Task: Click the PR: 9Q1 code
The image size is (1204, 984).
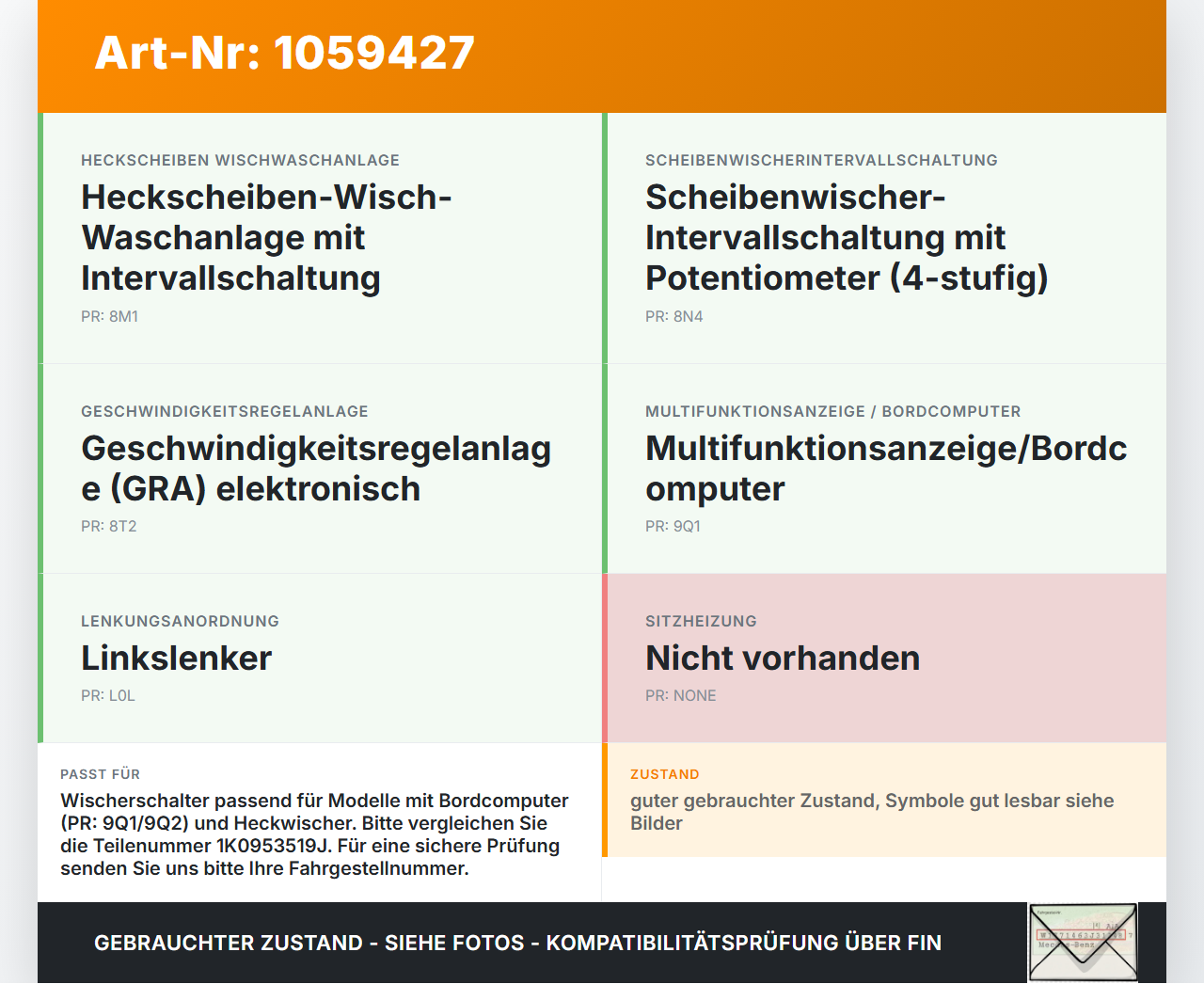Action: (673, 526)
